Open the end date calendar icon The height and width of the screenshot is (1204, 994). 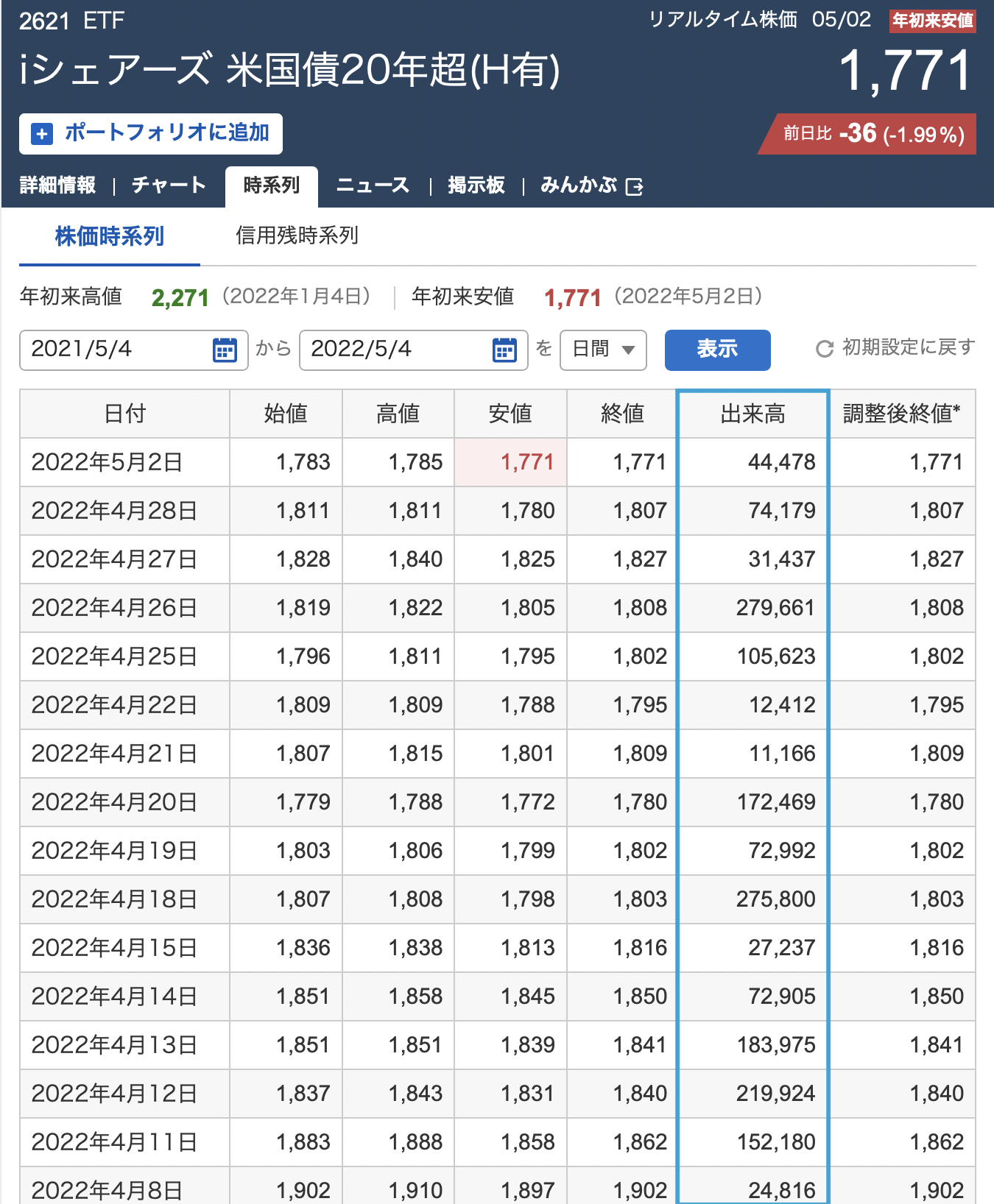[x=504, y=350]
